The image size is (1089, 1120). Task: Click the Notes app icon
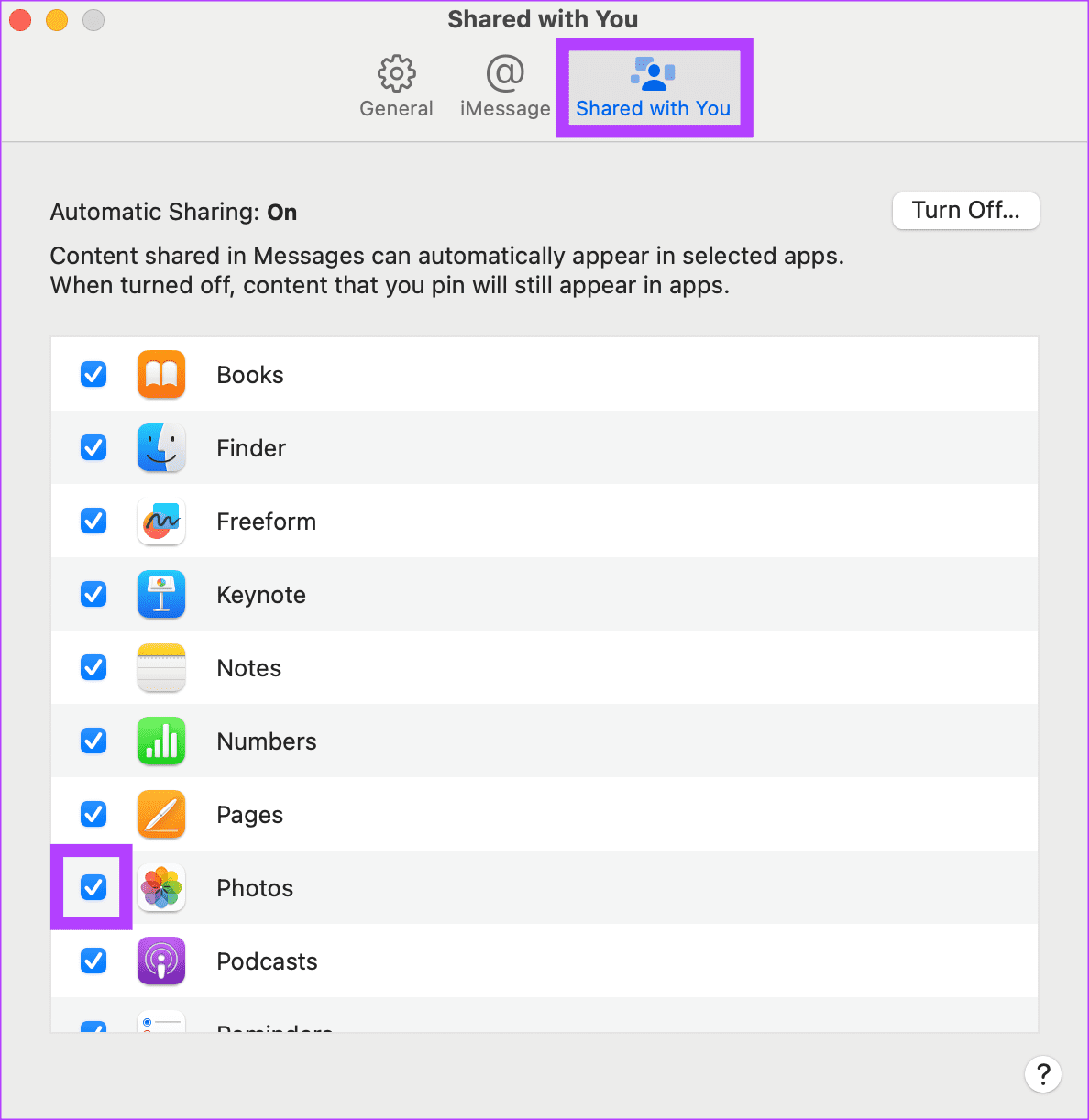(x=161, y=667)
